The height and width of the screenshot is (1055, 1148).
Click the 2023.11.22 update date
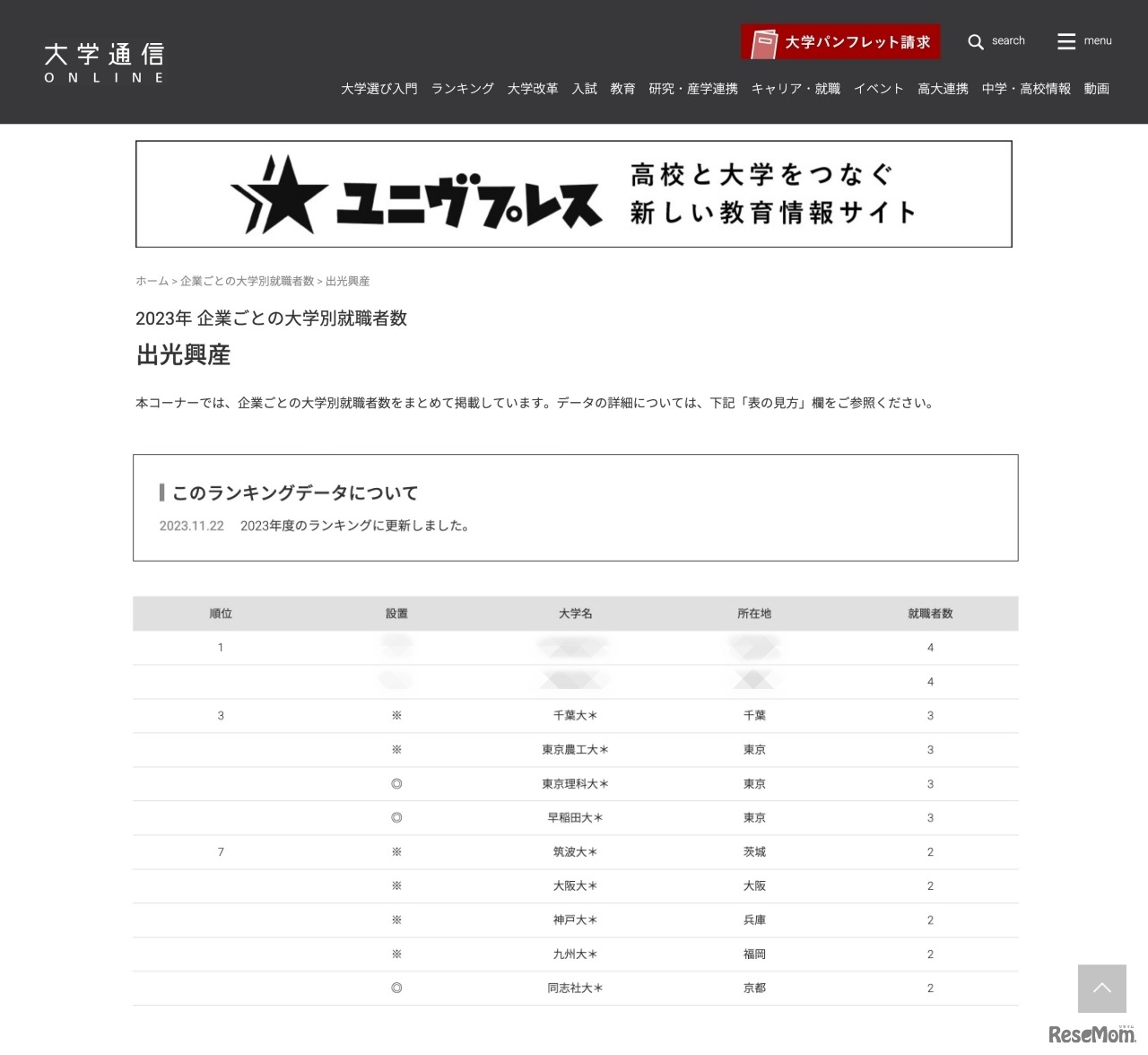point(192,526)
